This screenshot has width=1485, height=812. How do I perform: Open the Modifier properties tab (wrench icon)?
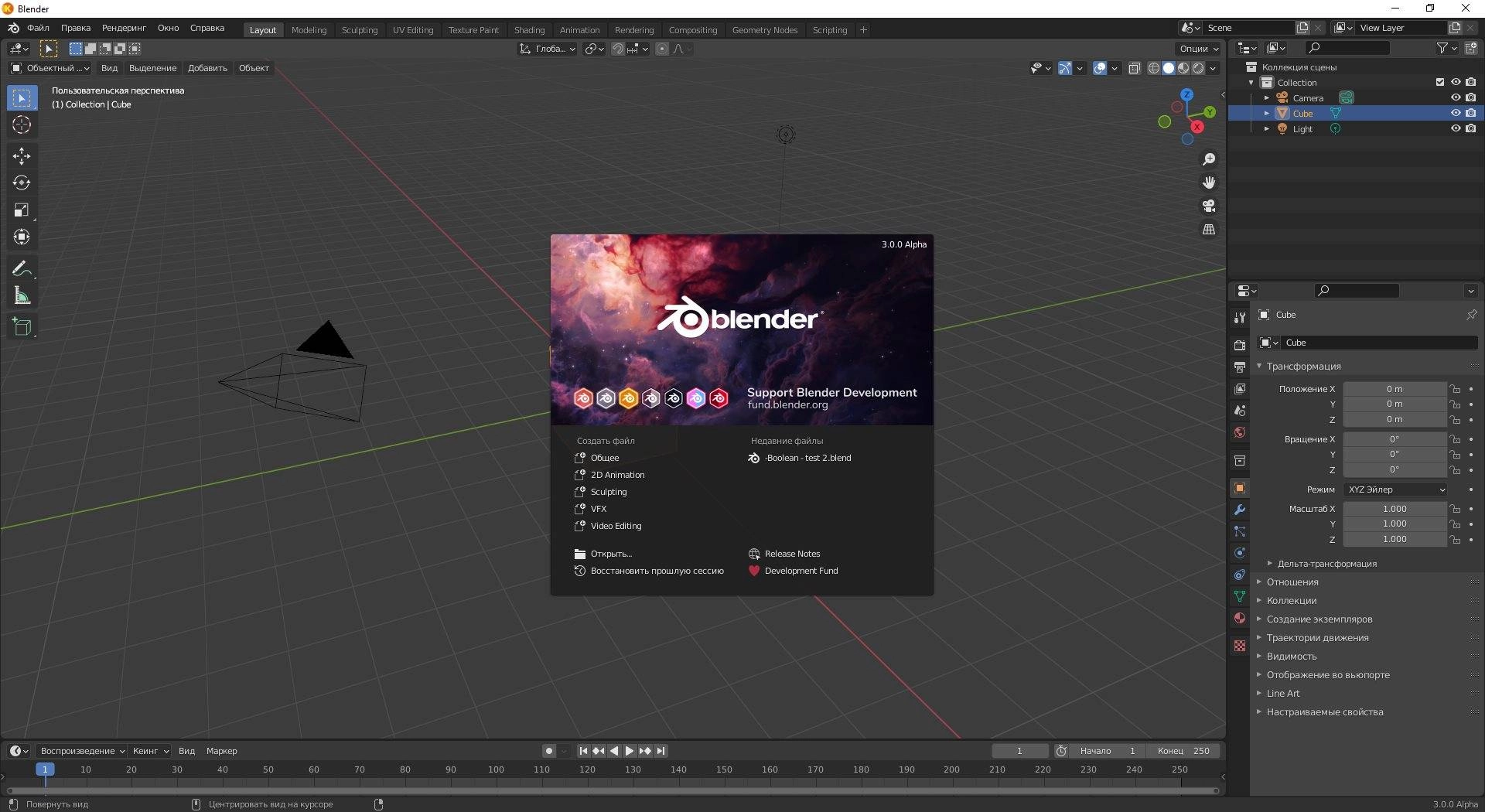coord(1240,510)
